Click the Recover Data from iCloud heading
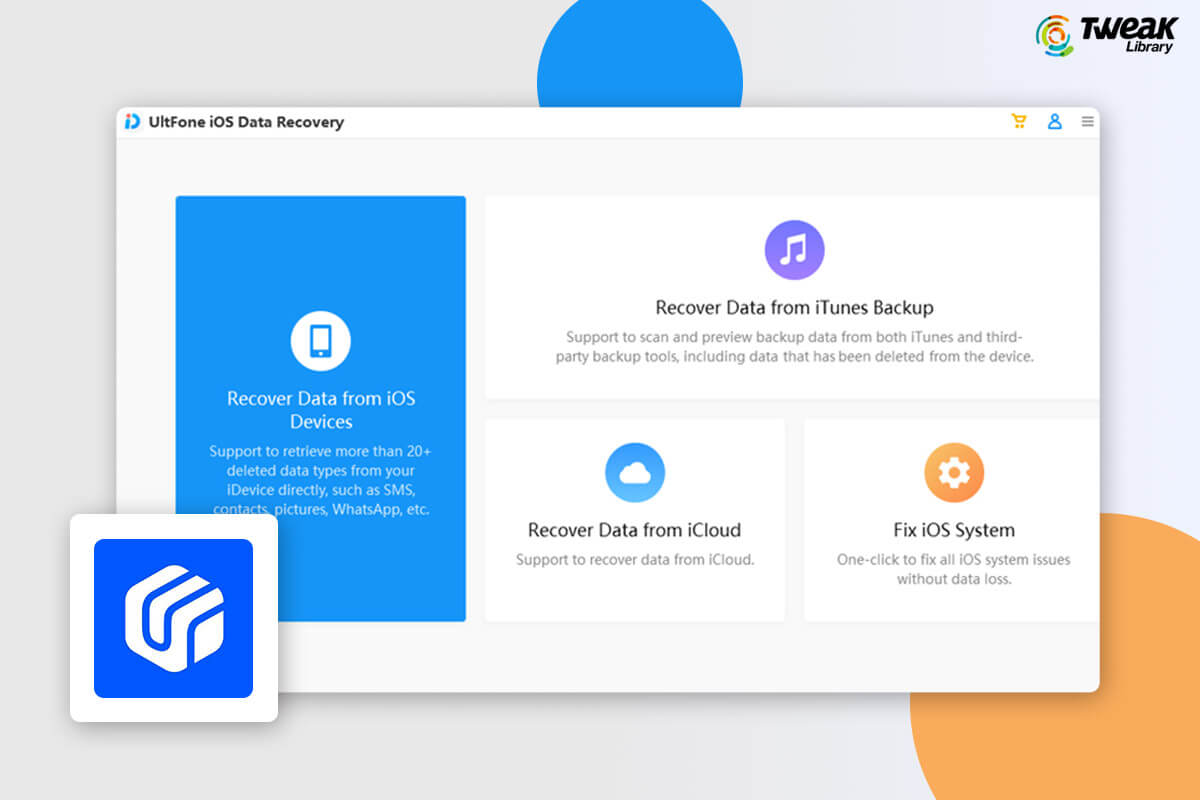 (x=634, y=531)
